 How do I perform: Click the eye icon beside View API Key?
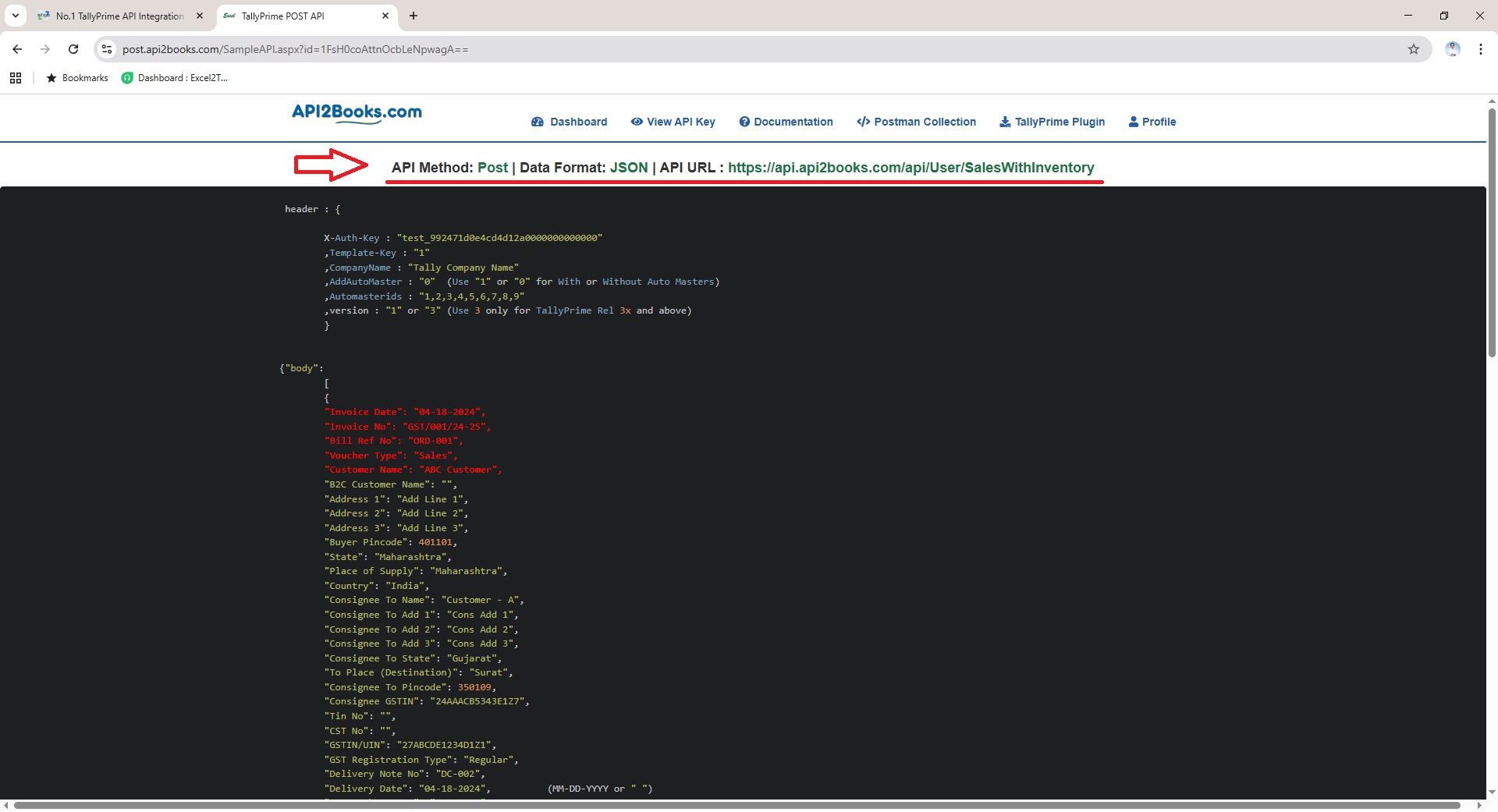coord(637,122)
